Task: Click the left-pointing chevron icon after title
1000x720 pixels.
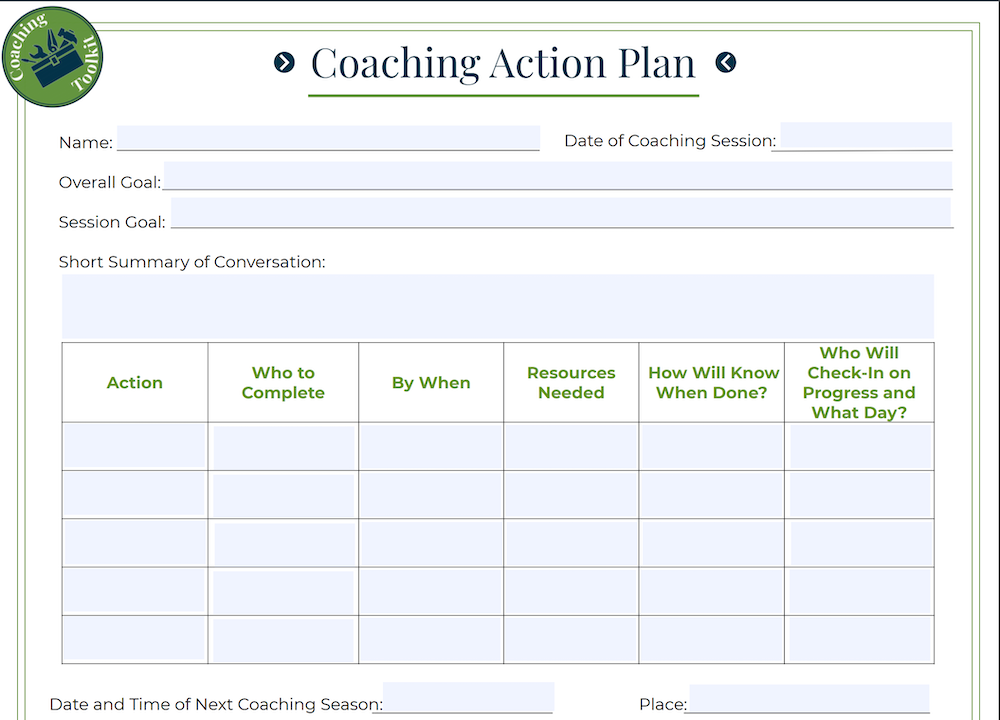Action: click(x=726, y=62)
